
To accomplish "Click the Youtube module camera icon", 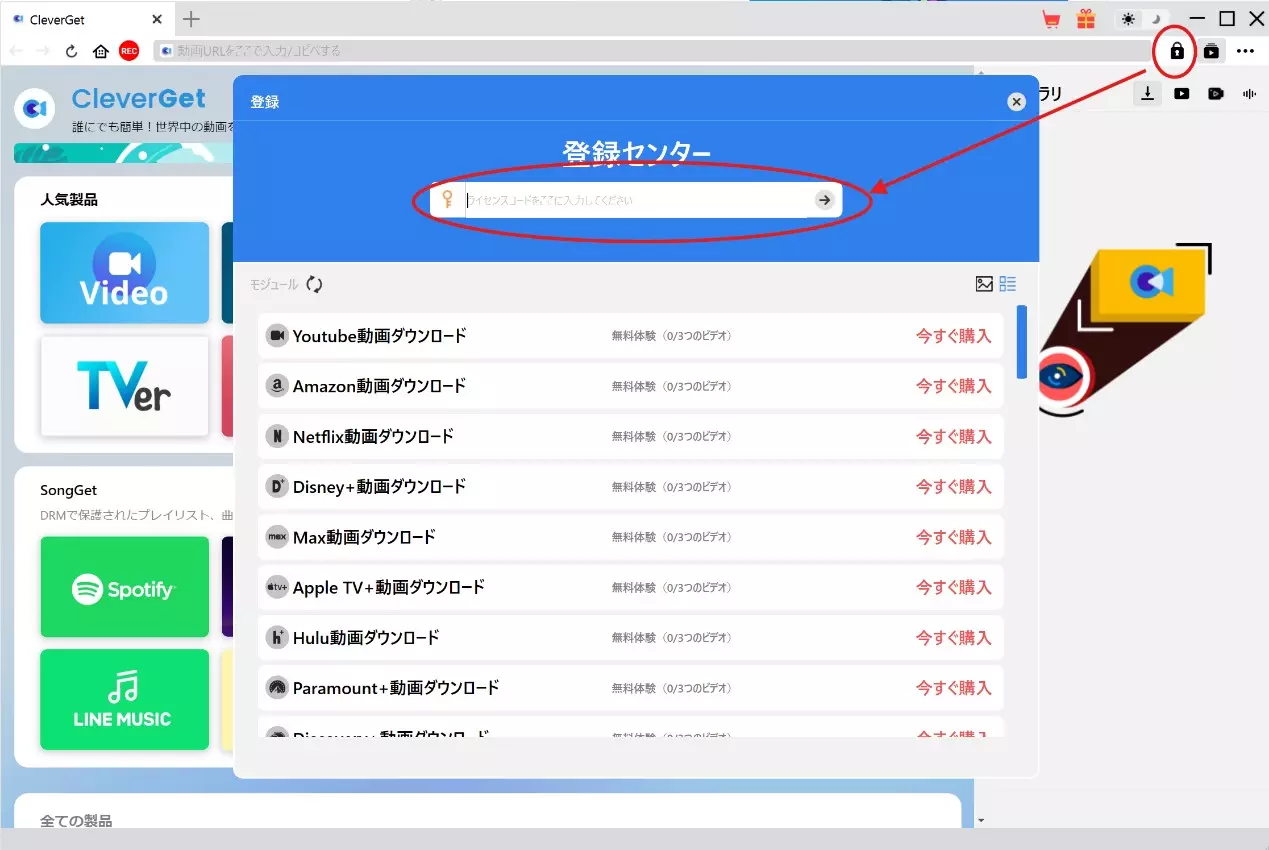I will (x=277, y=336).
